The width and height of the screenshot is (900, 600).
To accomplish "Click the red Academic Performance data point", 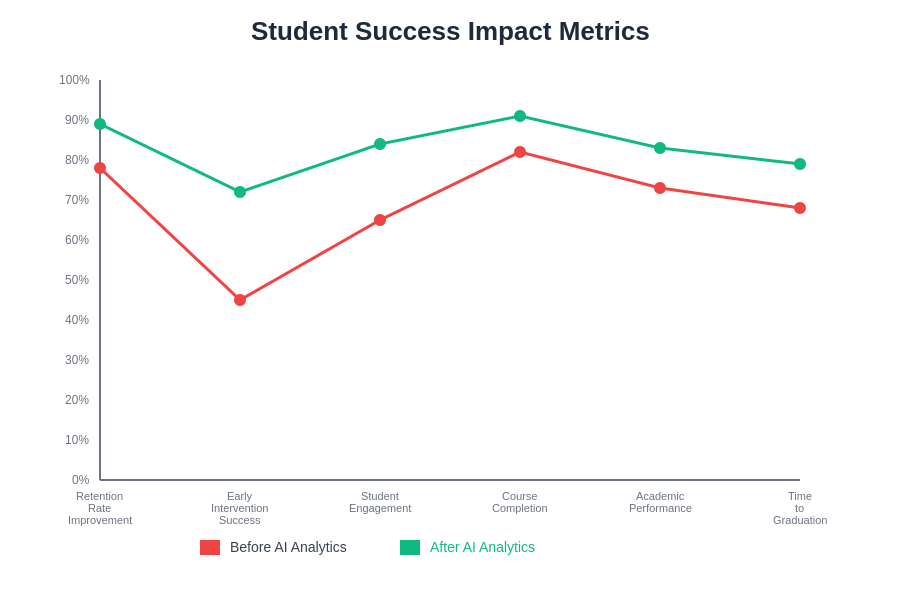I will coord(660,188).
